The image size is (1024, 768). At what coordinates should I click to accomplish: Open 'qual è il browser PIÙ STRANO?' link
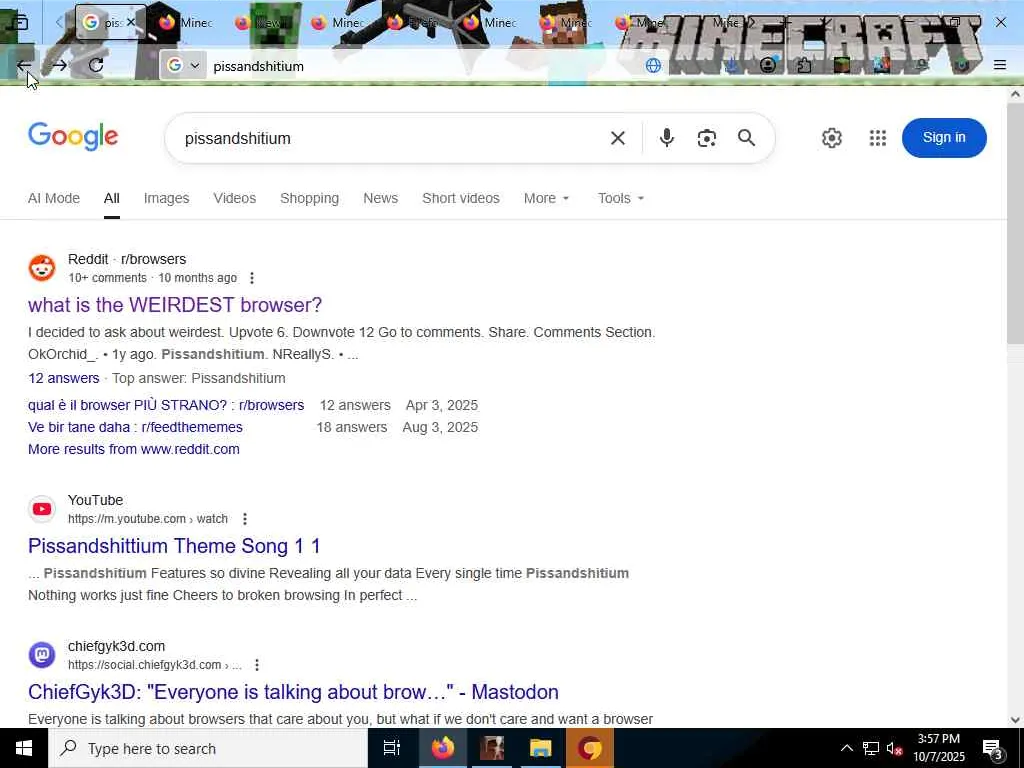click(x=166, y=405)
